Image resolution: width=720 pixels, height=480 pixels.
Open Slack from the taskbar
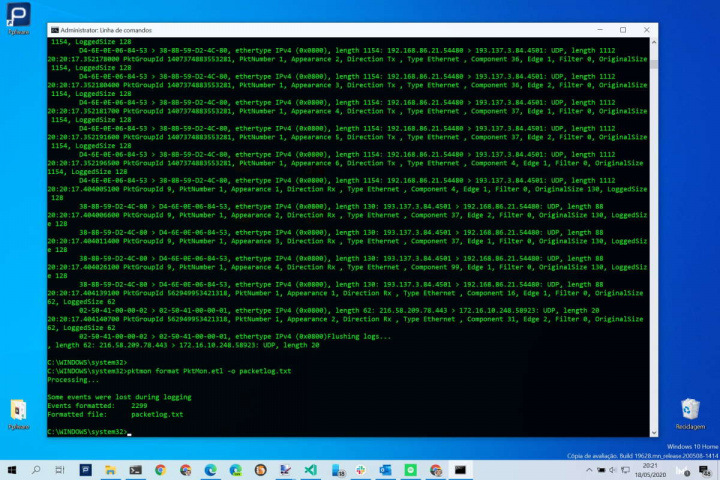361,469
